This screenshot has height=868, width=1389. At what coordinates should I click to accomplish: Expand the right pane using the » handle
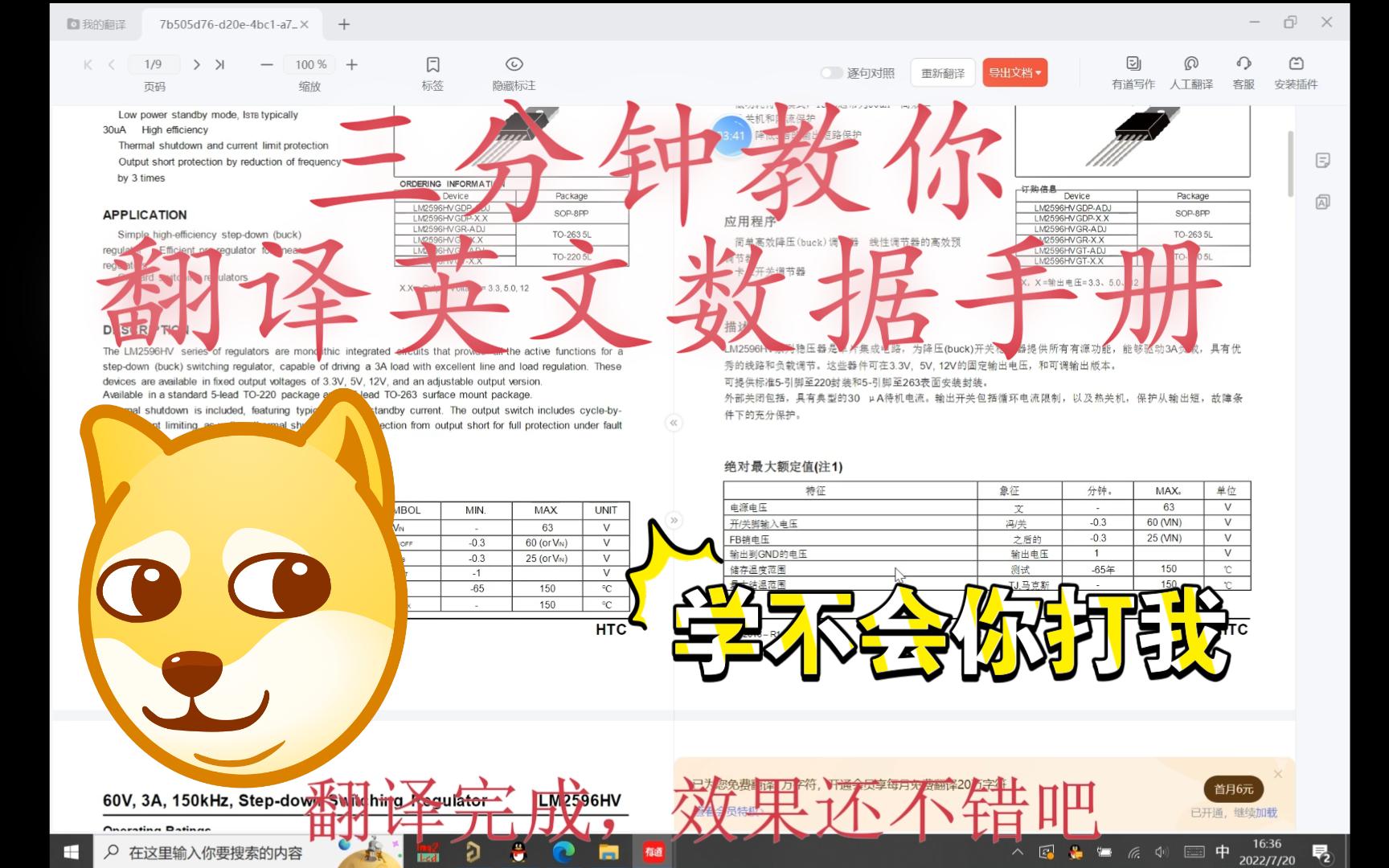coord(674,520)
